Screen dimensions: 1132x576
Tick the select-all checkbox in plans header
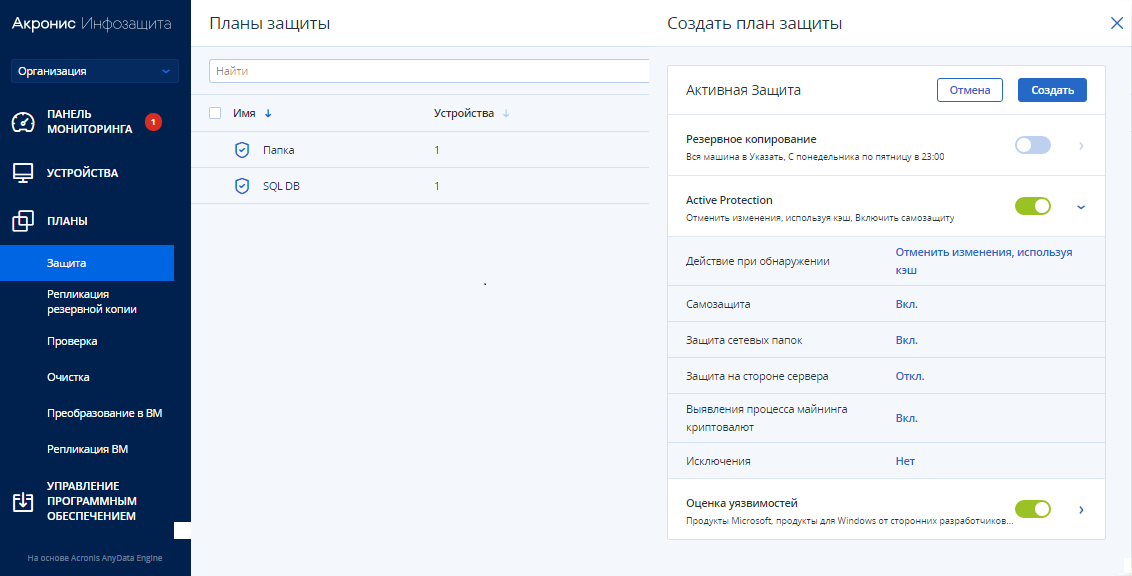(x=215, y=113)
